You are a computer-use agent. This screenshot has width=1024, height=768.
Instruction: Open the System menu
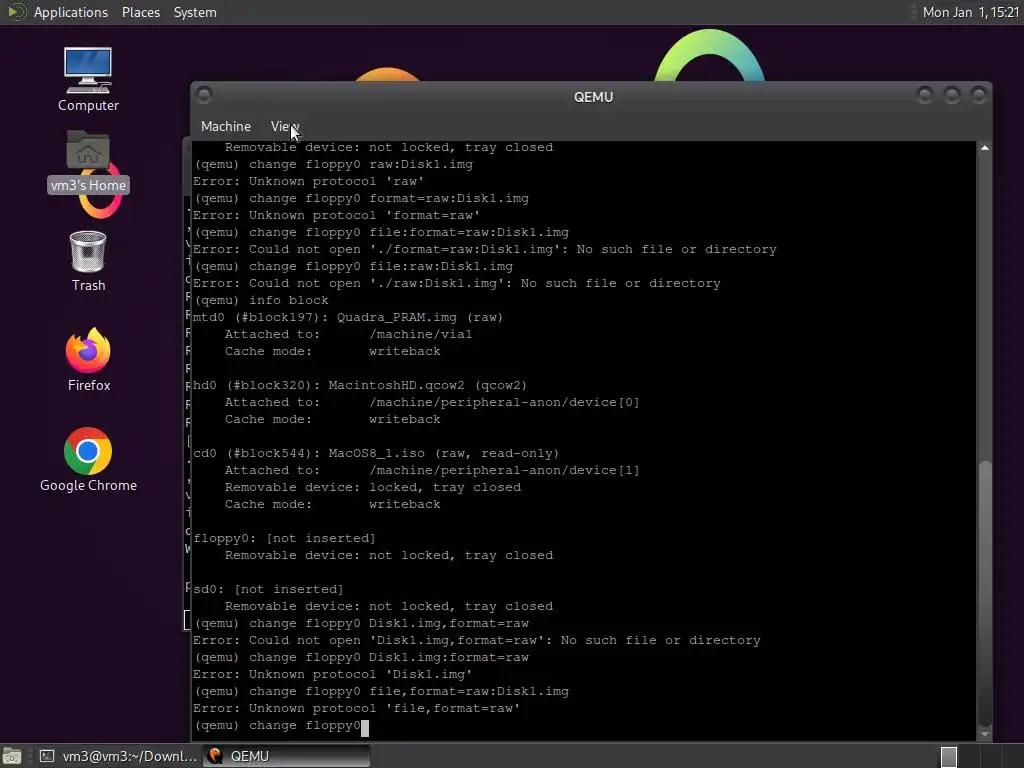(x=195, y=12)
